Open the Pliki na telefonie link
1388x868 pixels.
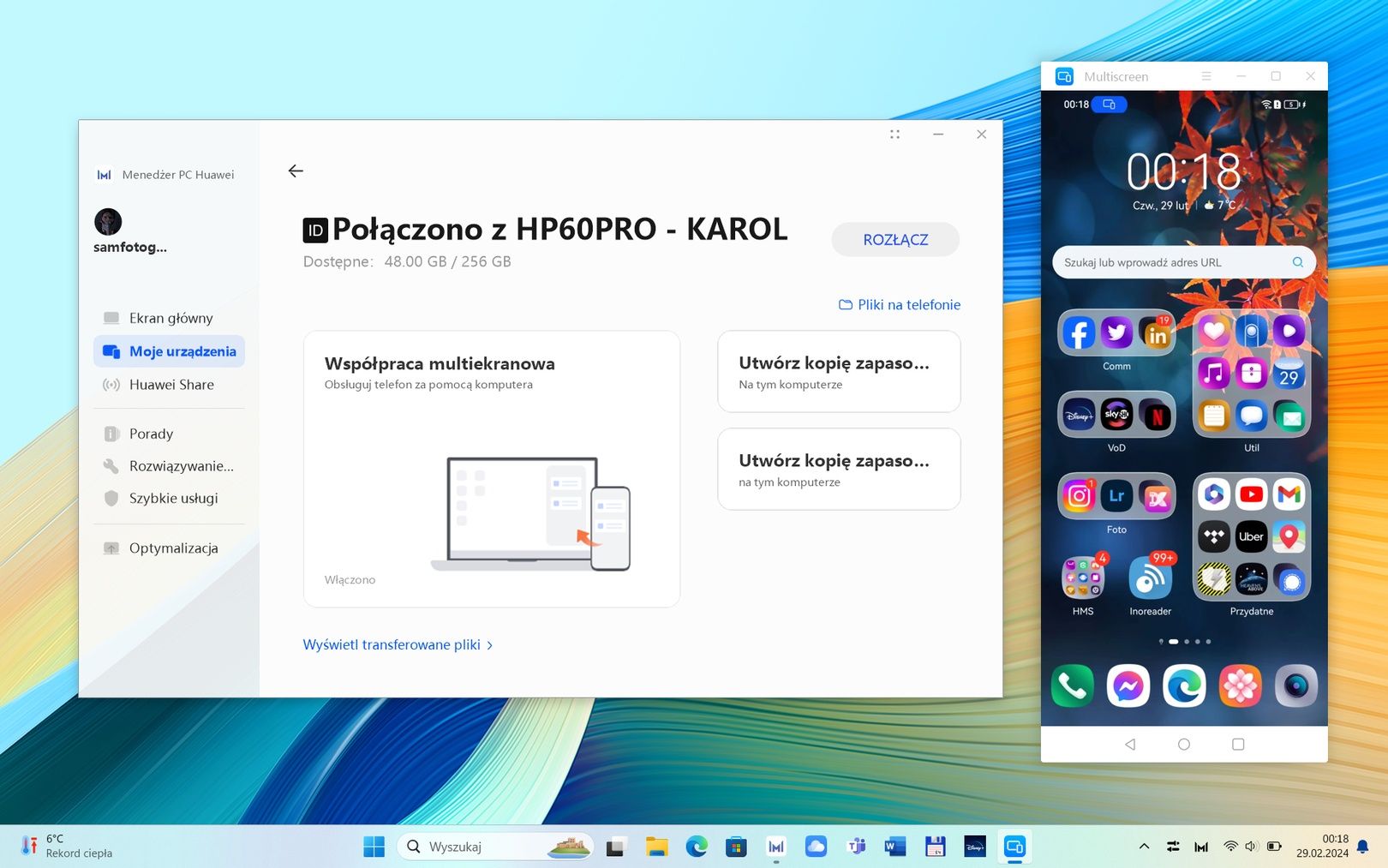click(x=900, y=305)
